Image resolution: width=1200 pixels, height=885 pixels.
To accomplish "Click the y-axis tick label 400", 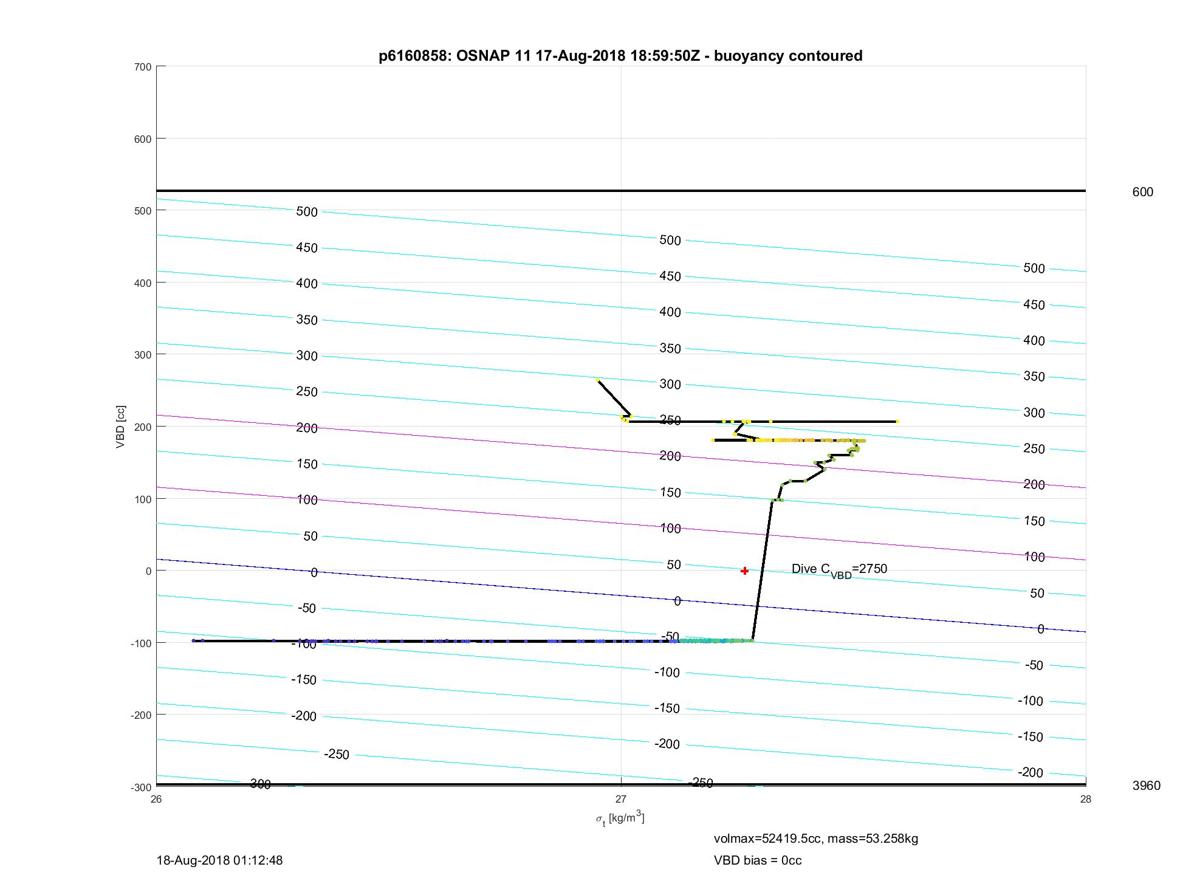I will (142, 283).
